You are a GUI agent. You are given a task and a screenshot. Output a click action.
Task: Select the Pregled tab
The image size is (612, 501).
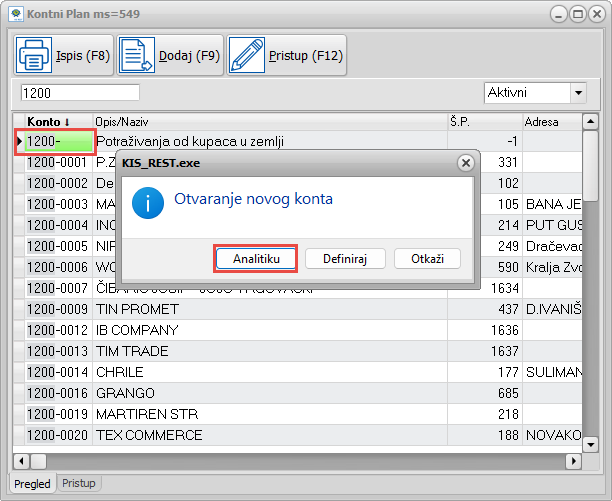[x=32, y=483]
